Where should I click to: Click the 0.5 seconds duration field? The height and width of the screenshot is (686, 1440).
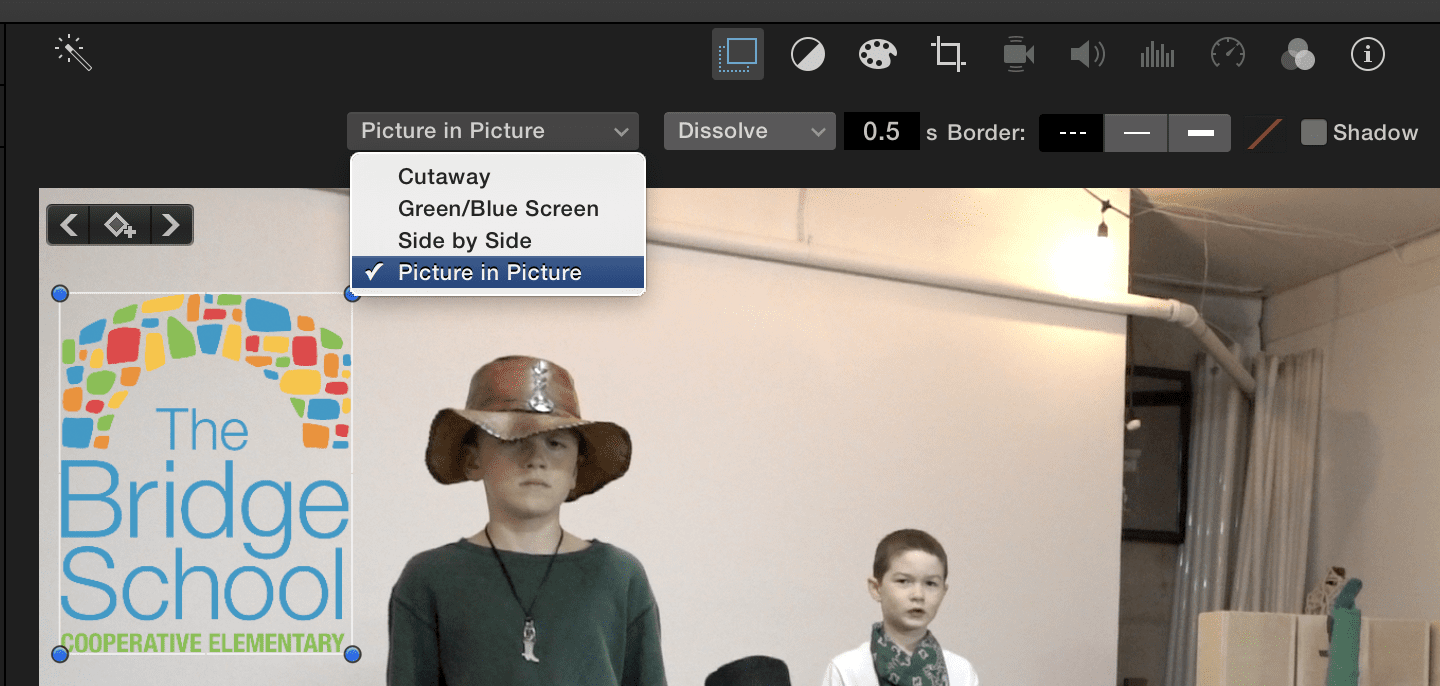(881, 132)
